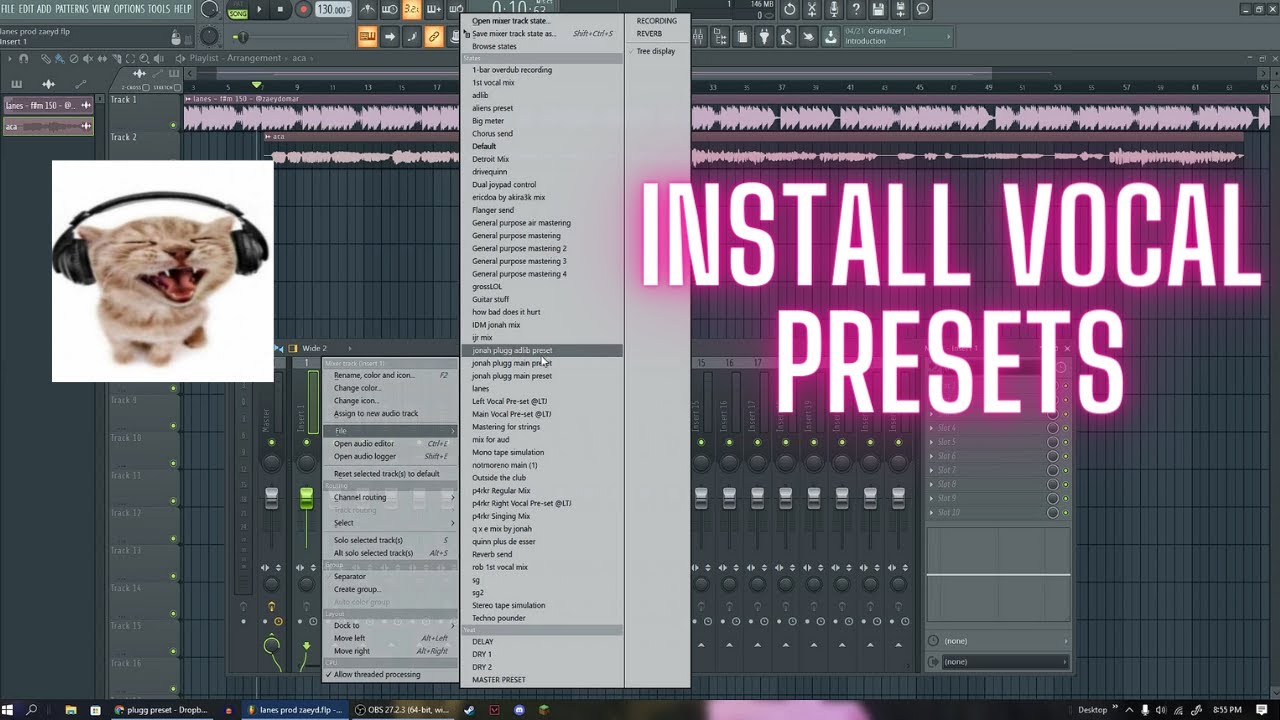
Task: Click 'Solo selected track(s)' entry
Action: (389, 540)
